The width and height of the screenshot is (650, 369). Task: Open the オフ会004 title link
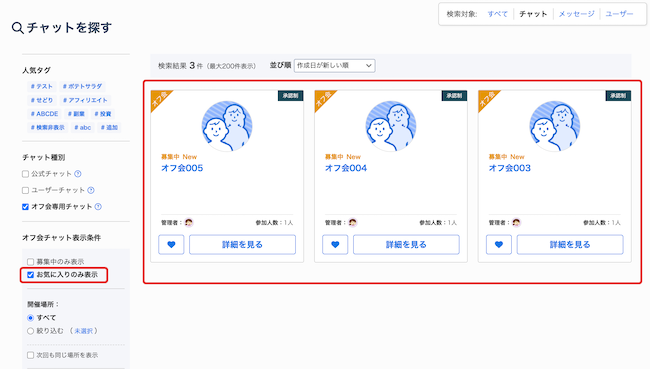[346, 168]
